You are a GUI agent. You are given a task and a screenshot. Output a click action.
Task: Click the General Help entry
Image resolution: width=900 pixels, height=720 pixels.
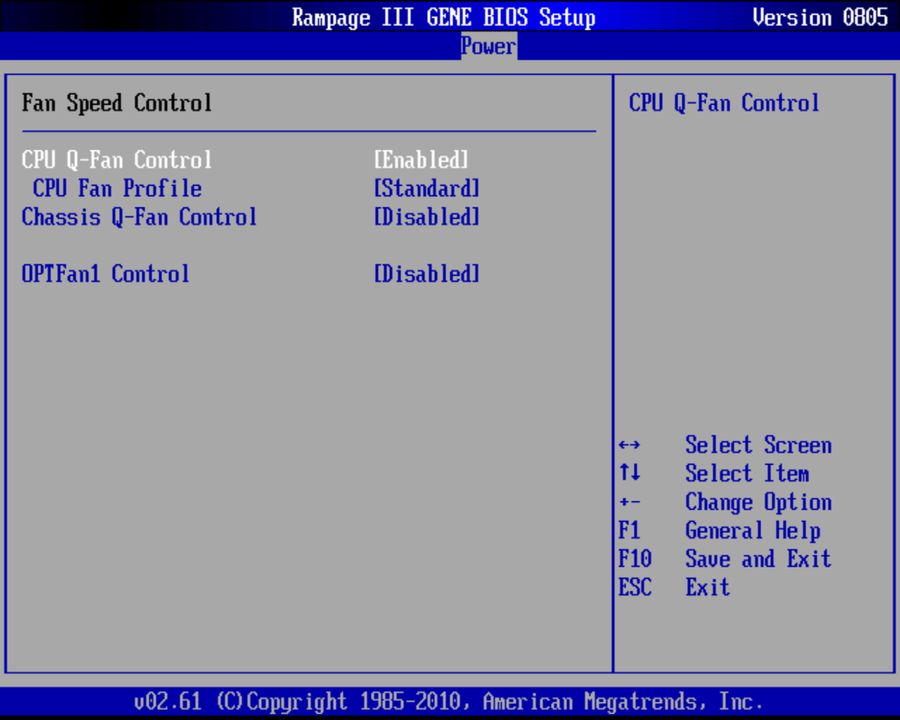[x=752, y=531]
